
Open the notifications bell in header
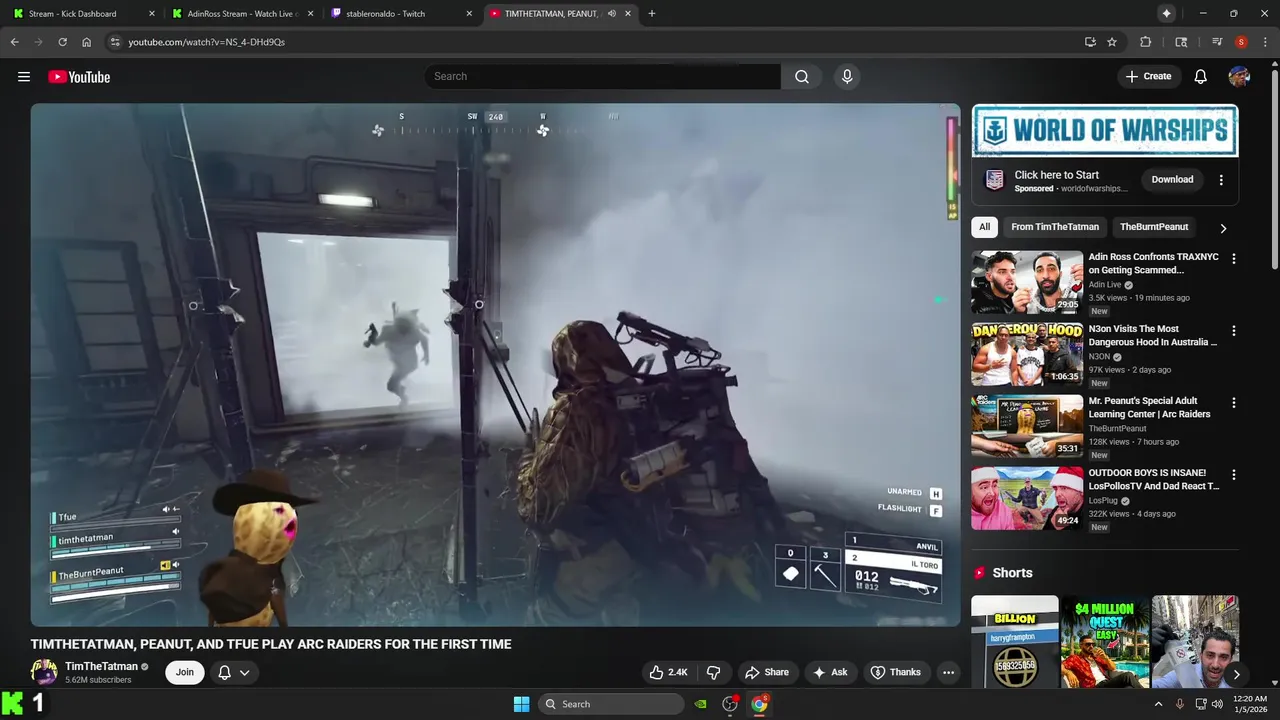click(1201, 77)
